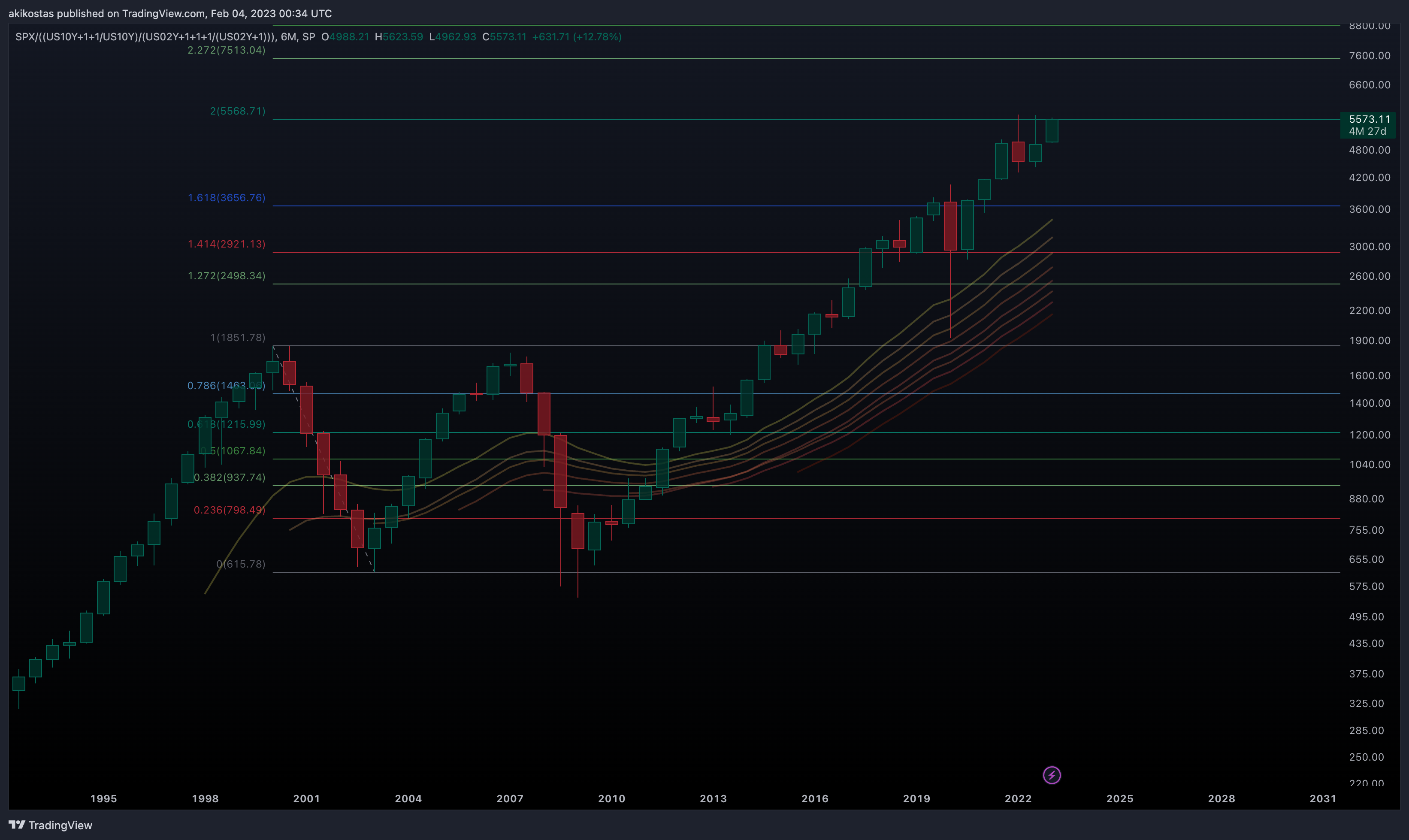Click the 755.00 price scale label
Screen dimensions: 1409x840
1367,530
